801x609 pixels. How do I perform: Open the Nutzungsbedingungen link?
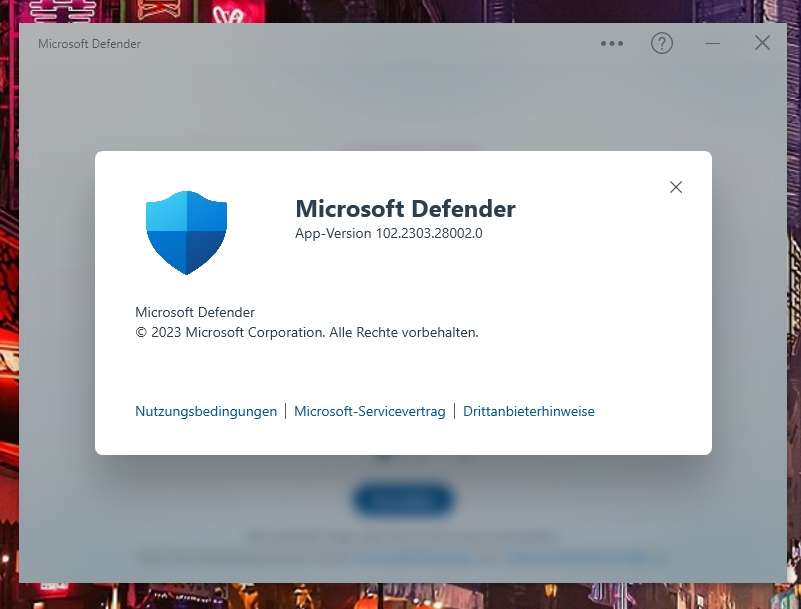(x=206, y=411)
